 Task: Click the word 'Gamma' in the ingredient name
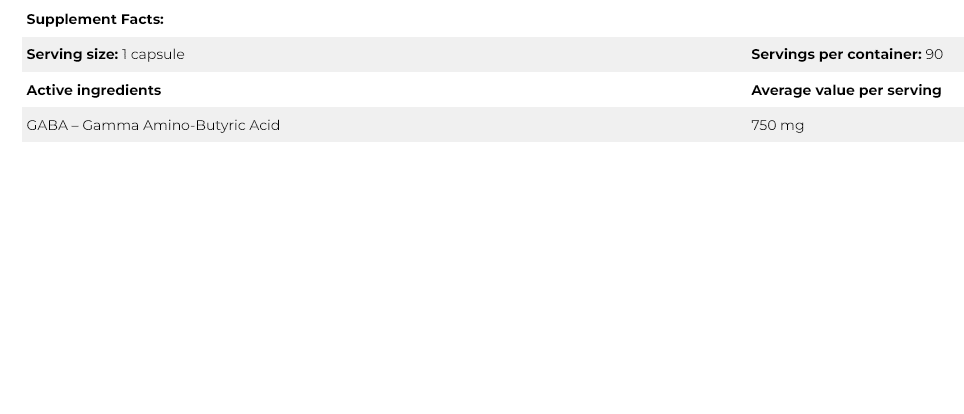pyautogui.click(x=110, y=125)
